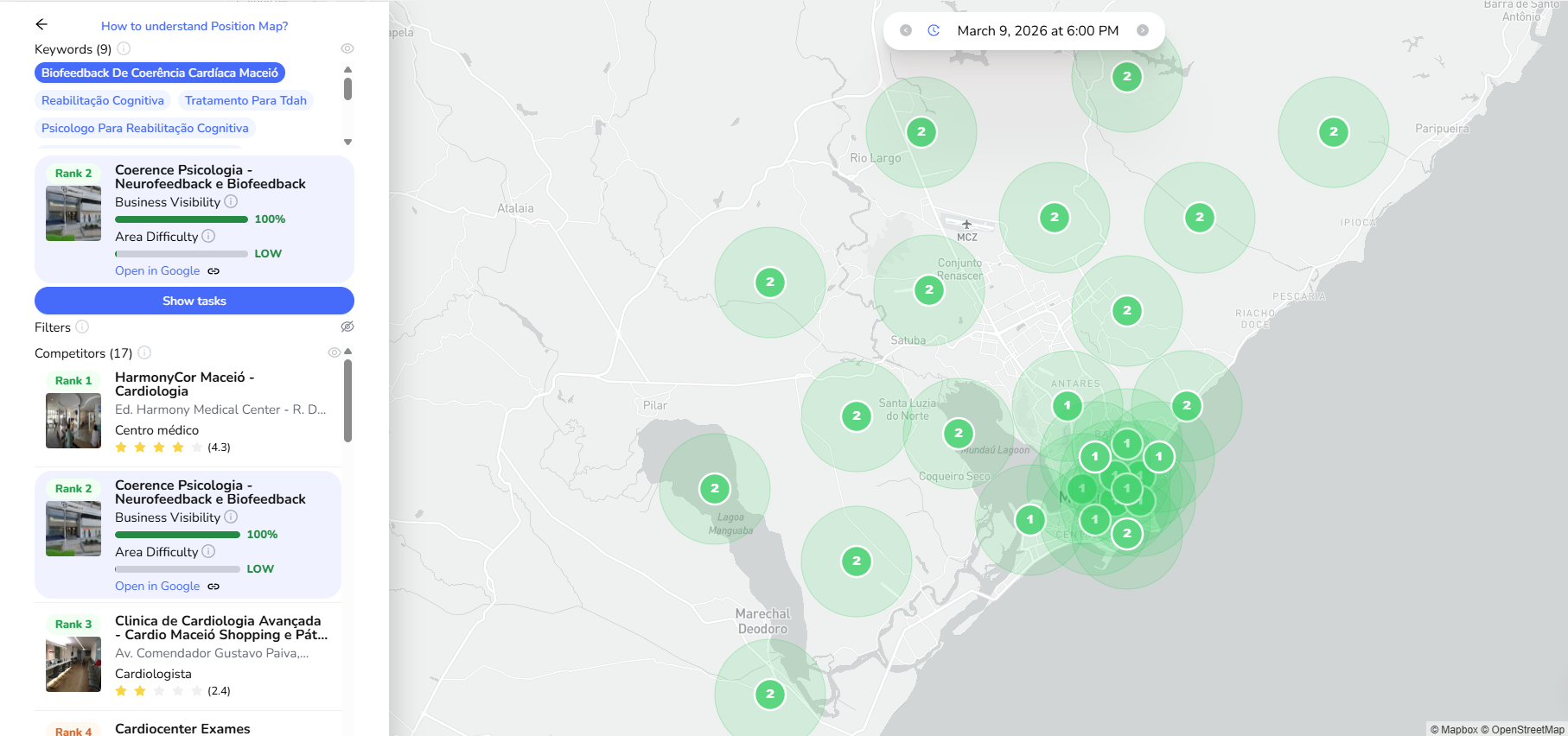
Task: Click the date March 9, 2026 at 6:00 PM
Action: (x=1038, y=30)
